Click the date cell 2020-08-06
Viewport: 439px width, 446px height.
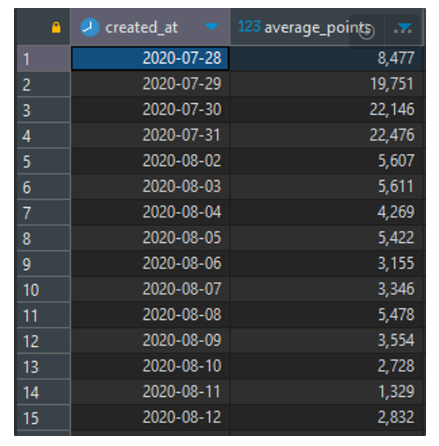click(x=150, y=264)
